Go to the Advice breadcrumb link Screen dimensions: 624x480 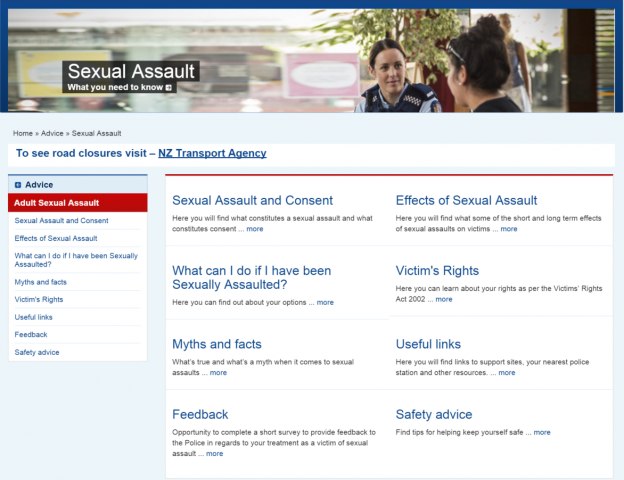(x=52, y=133)
